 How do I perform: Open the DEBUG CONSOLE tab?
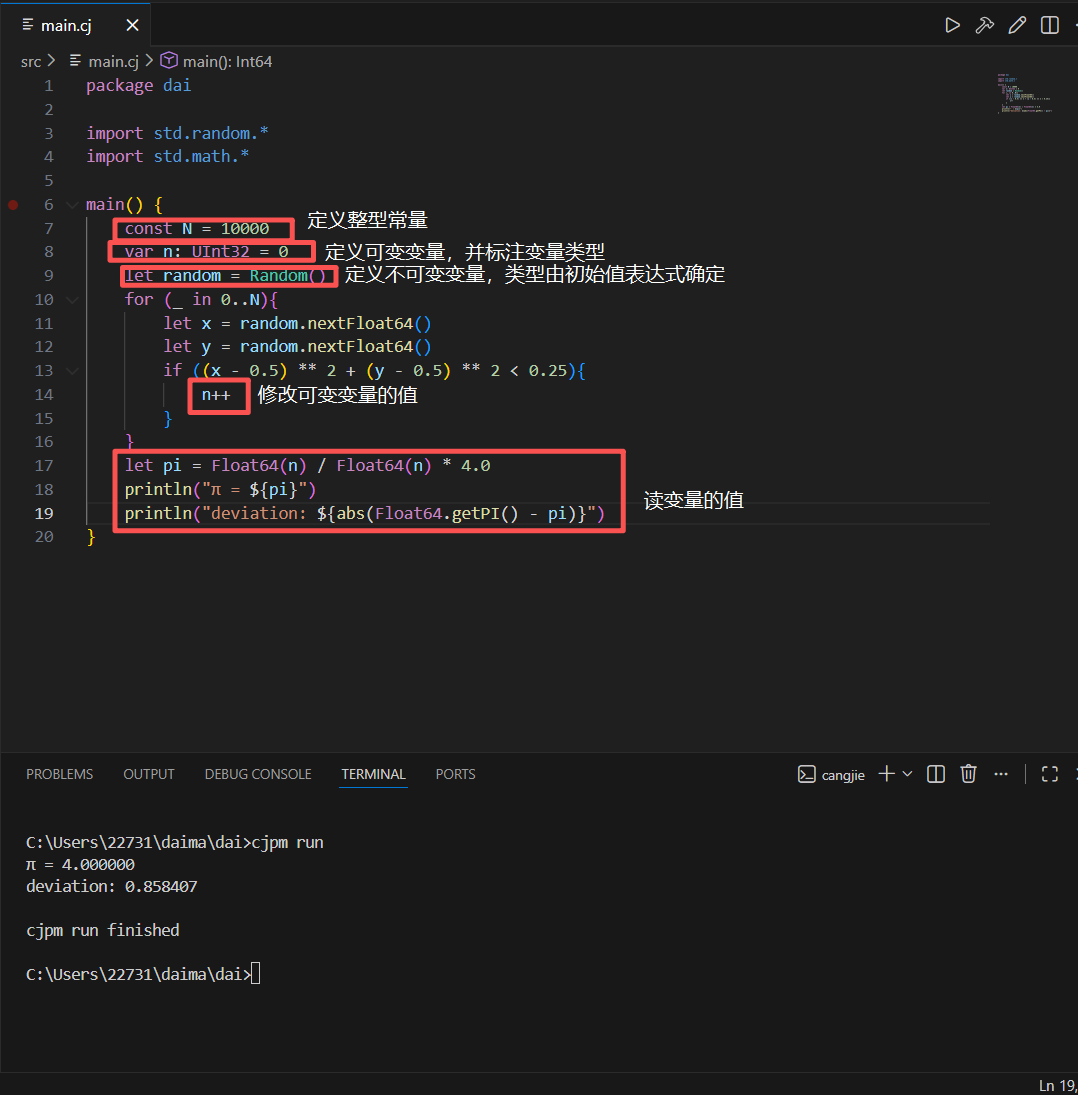coord(258,774)
